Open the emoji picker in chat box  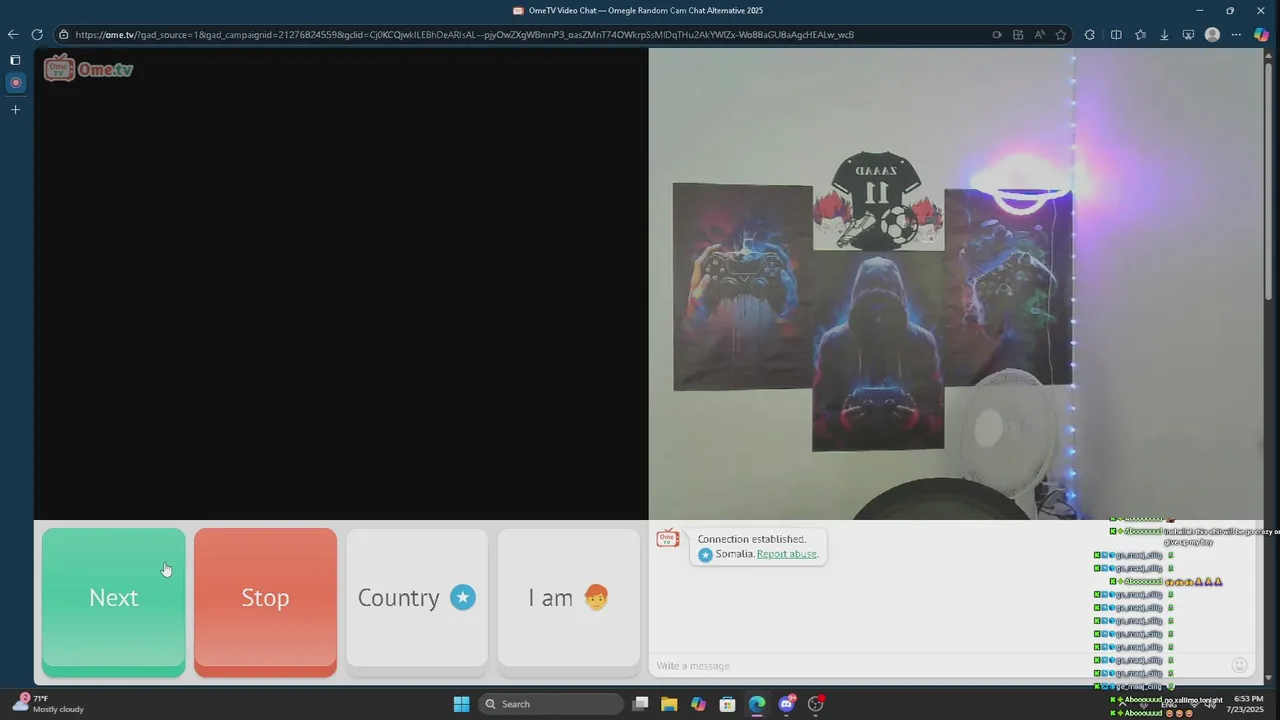pos(1239,665)
